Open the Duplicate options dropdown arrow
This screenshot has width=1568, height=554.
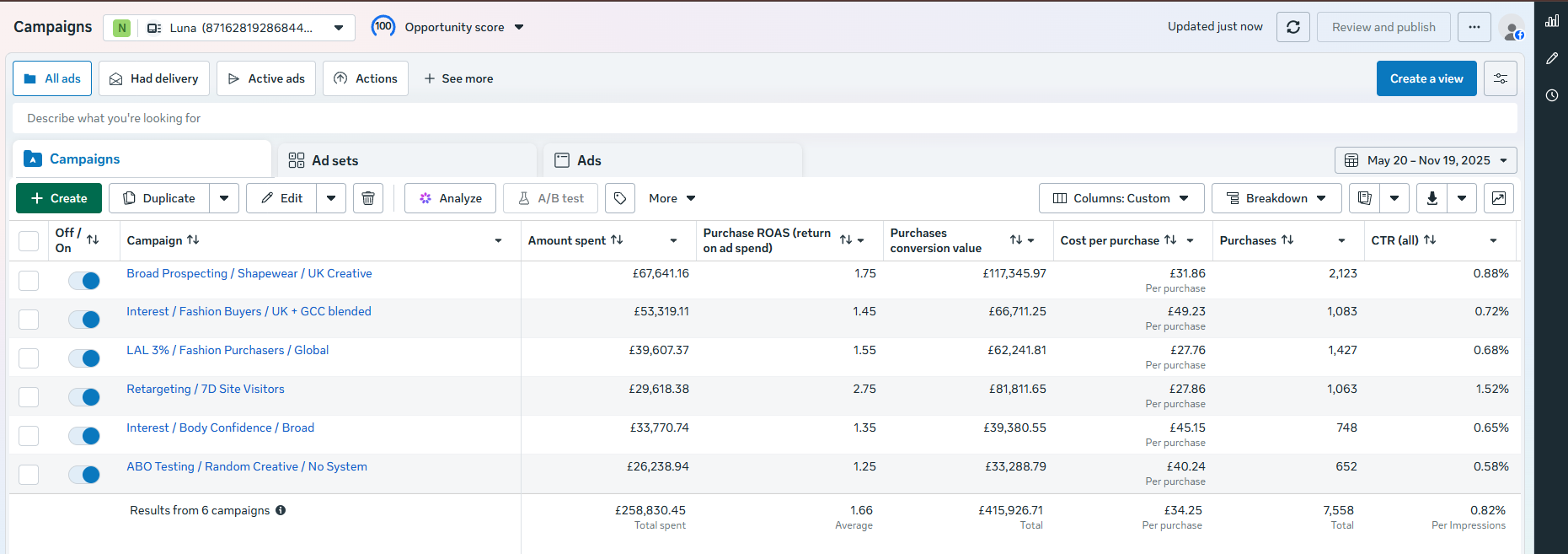coord(224,198)
